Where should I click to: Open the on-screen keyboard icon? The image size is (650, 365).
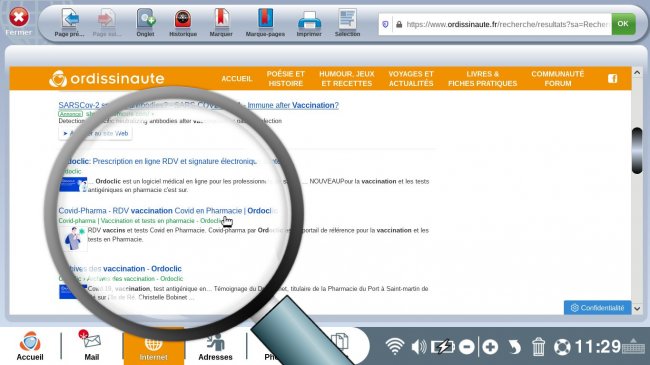633,346
